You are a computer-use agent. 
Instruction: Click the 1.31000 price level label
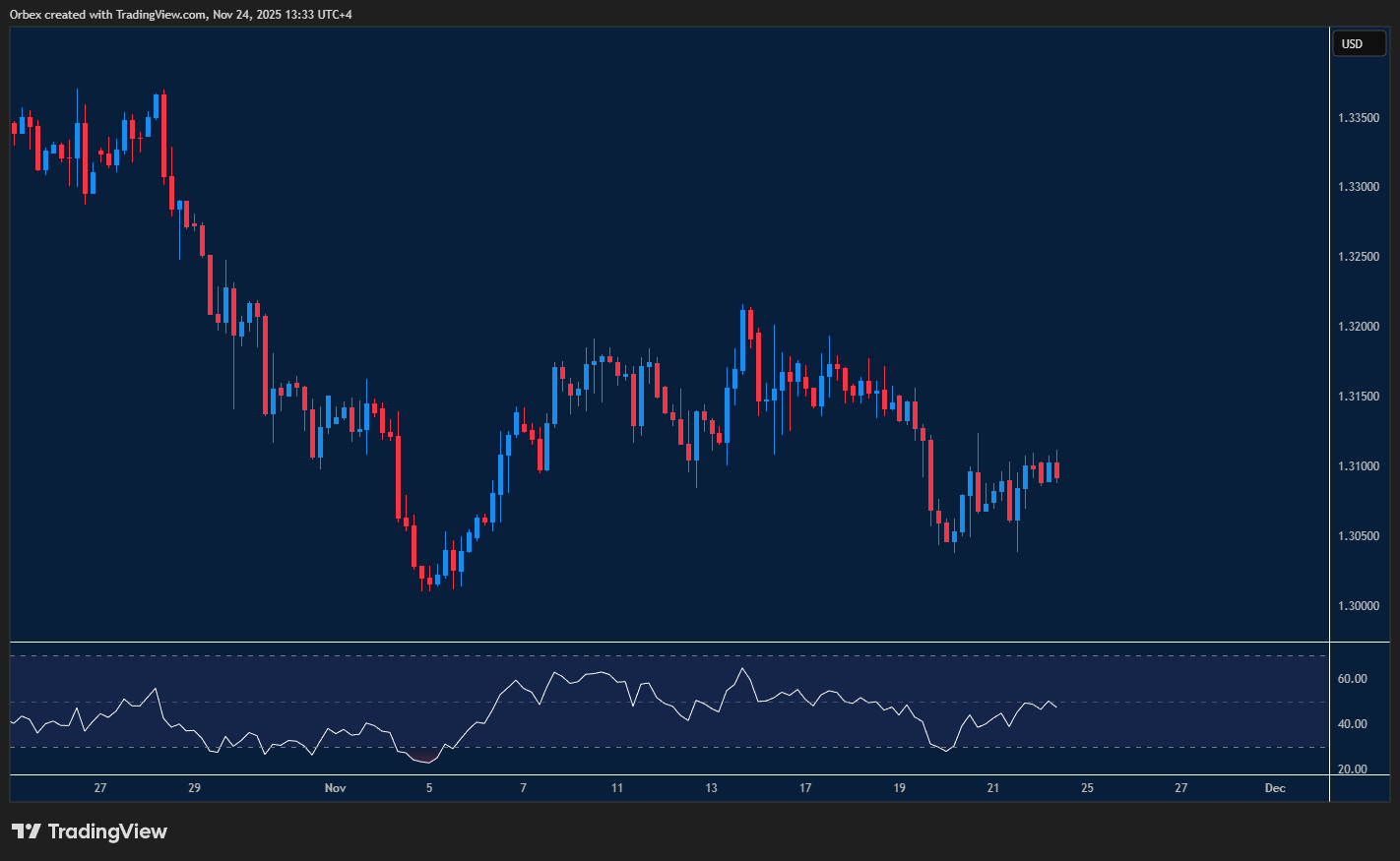[1358, 466]
